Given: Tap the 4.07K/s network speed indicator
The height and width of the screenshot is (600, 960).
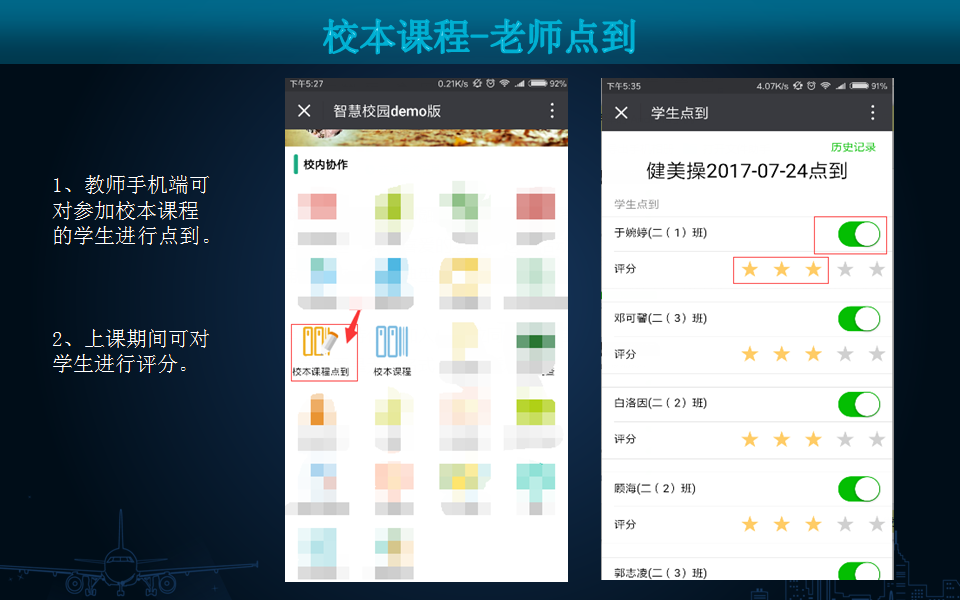Looking at the screenshot, I should [x=773, y=86].
